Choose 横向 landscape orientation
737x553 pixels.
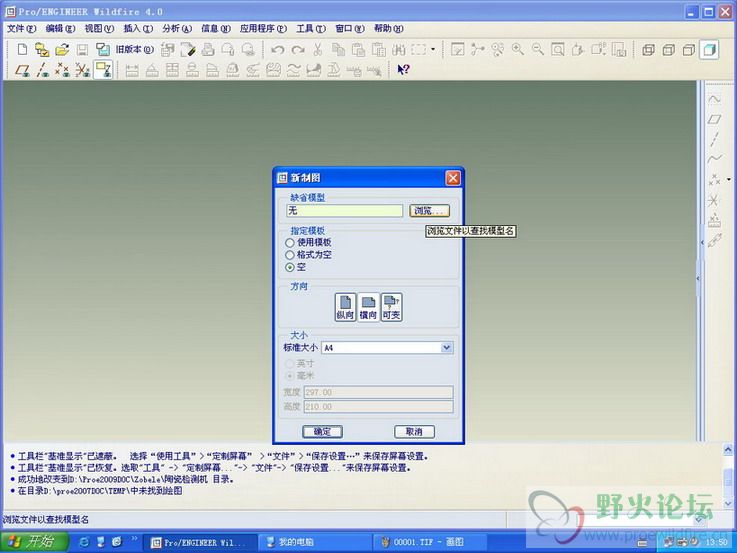(x=368, y=307)
